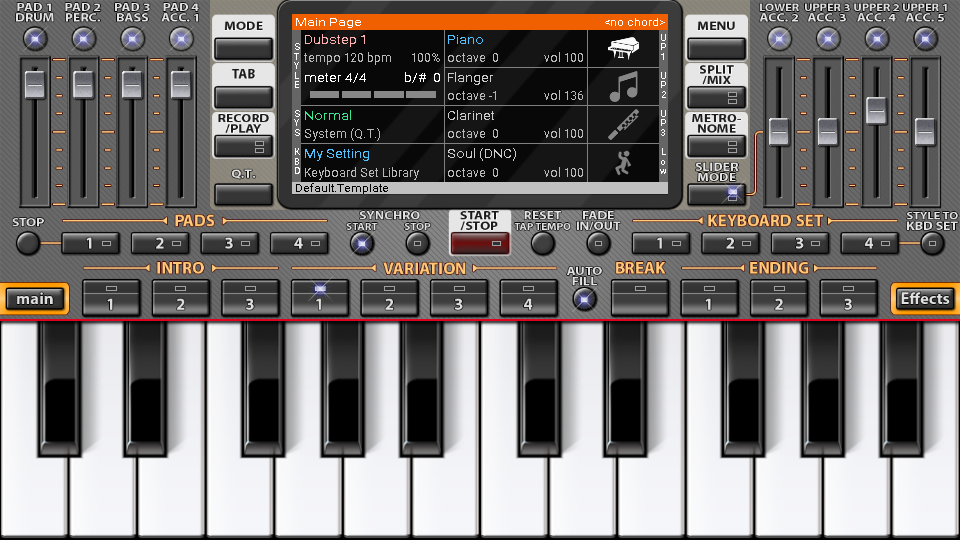Switch to the Effects panel
960x540 pixels.
pos(924,299)
